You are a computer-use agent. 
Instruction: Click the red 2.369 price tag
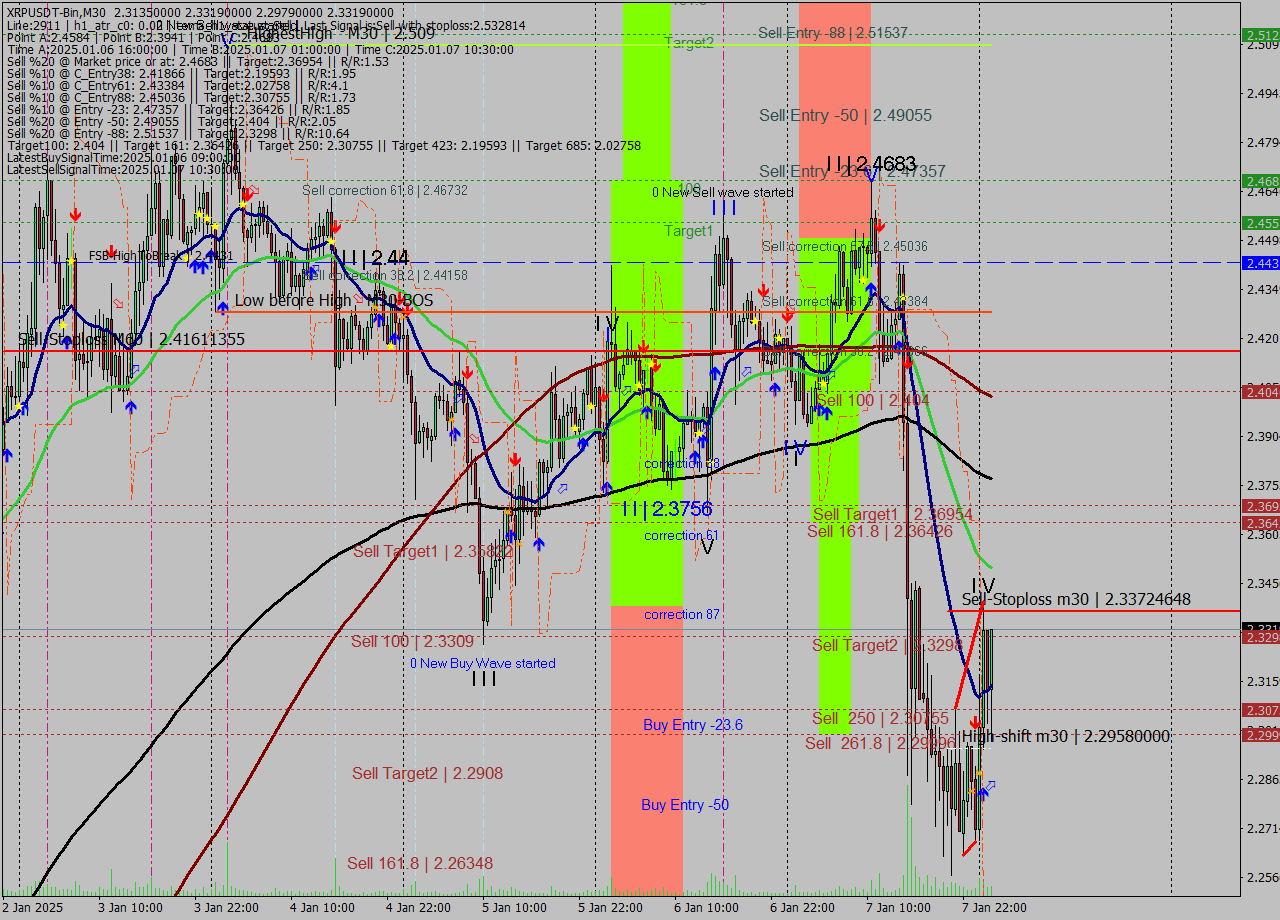coord(1260,507)
